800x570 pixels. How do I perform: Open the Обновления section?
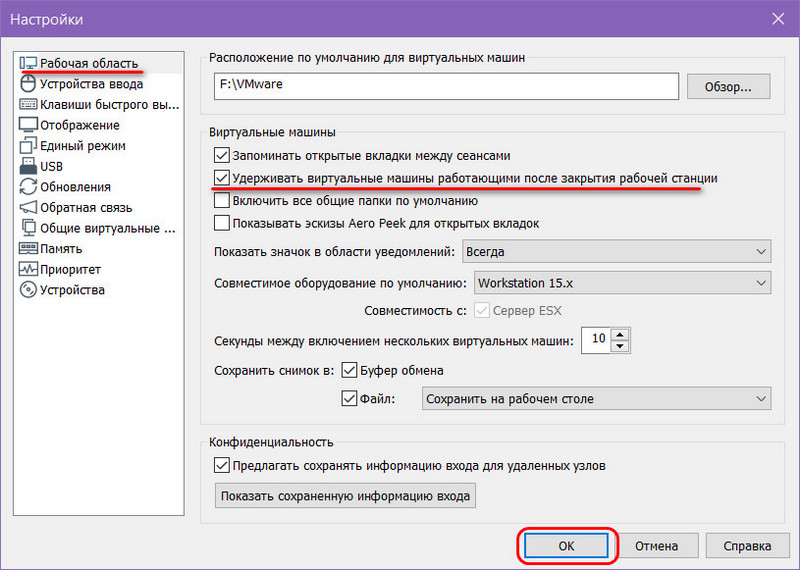[75, 187]
